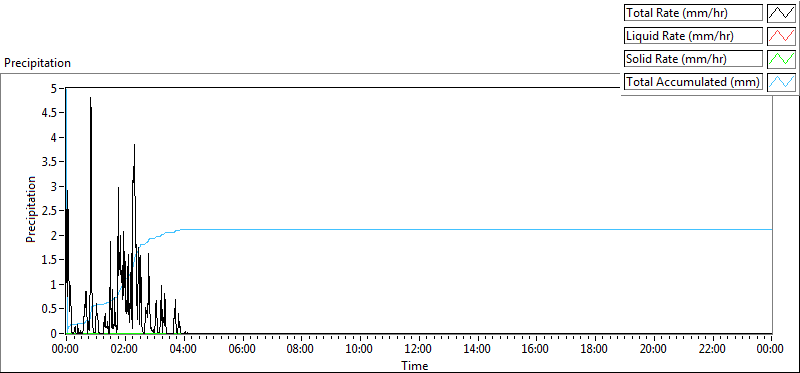This screenshot has width=800, height=373.
Task: Click the Liquid Rate red line swatch
Action: pyautogui.click(x=781, y=36)
